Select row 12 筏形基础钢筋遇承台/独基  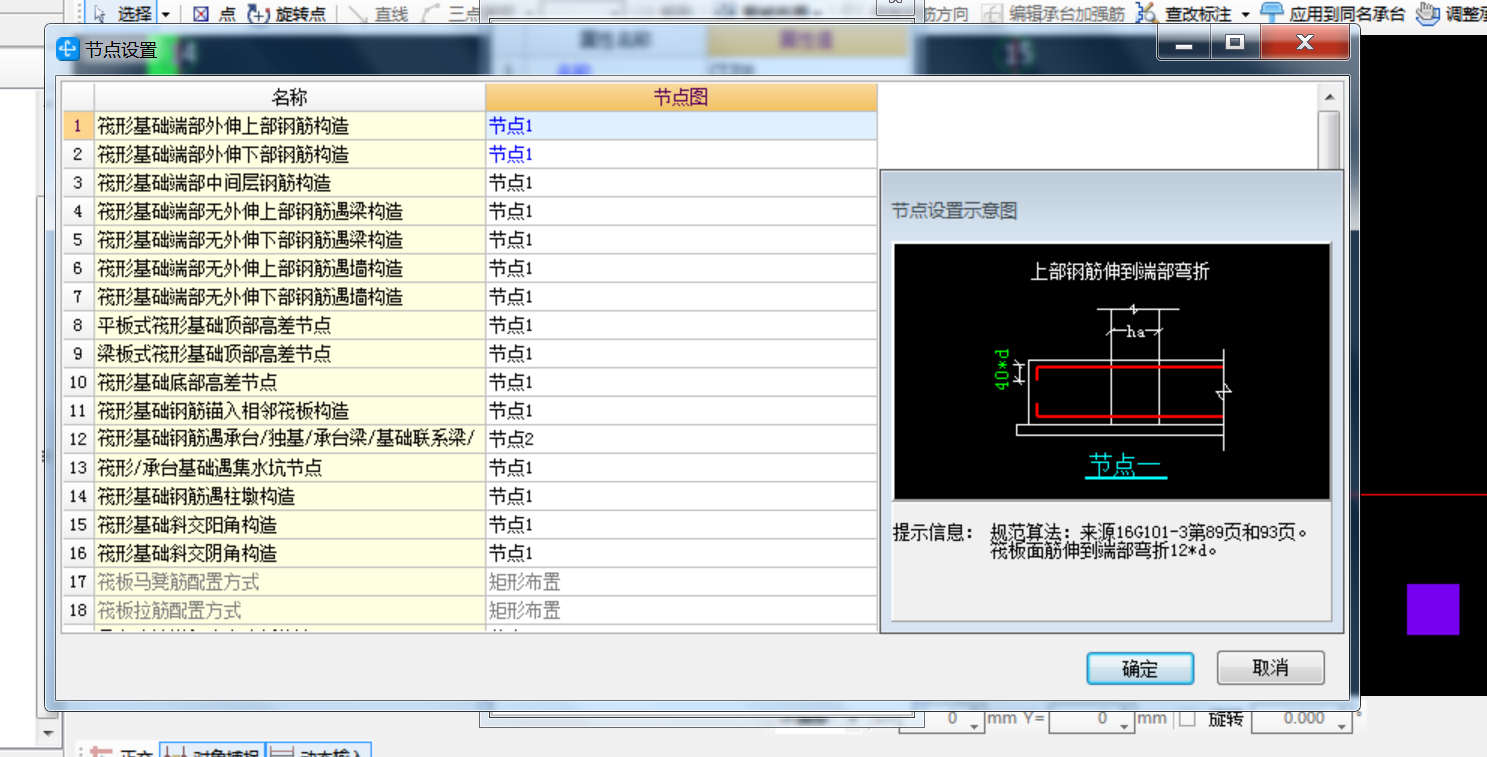(x=290, y=439)
